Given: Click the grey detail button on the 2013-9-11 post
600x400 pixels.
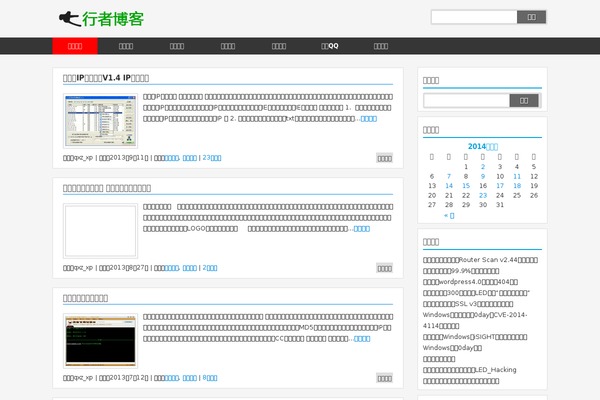Looking at the screenshot, I should point(384,158).
